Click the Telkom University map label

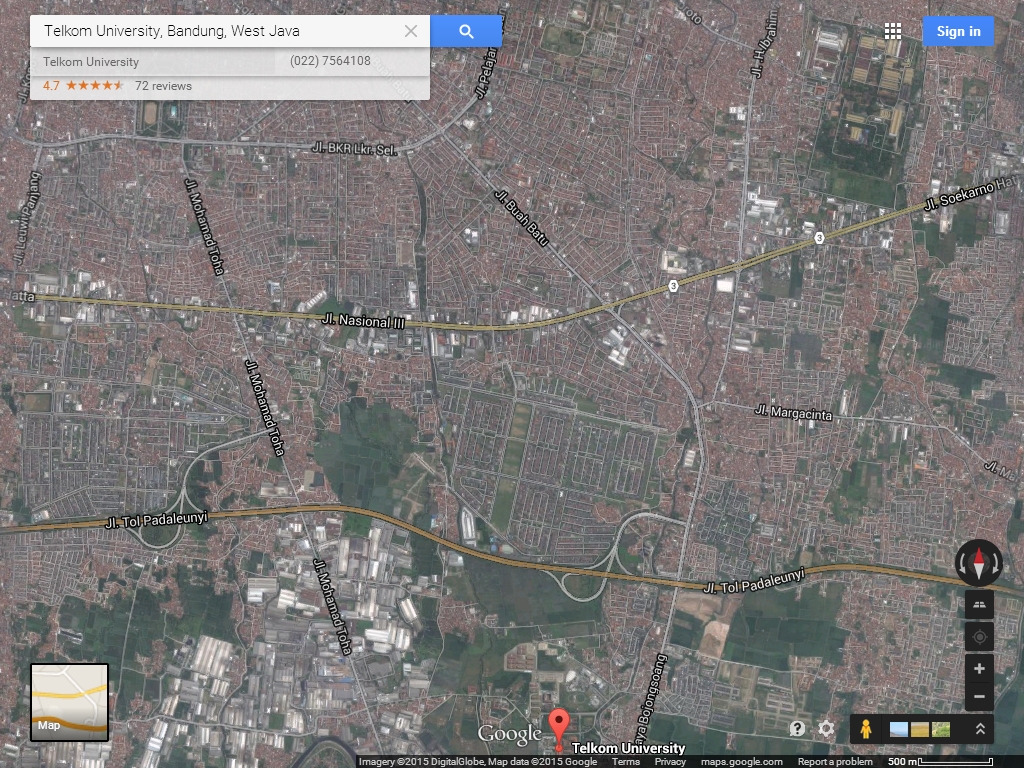(628, 748)
